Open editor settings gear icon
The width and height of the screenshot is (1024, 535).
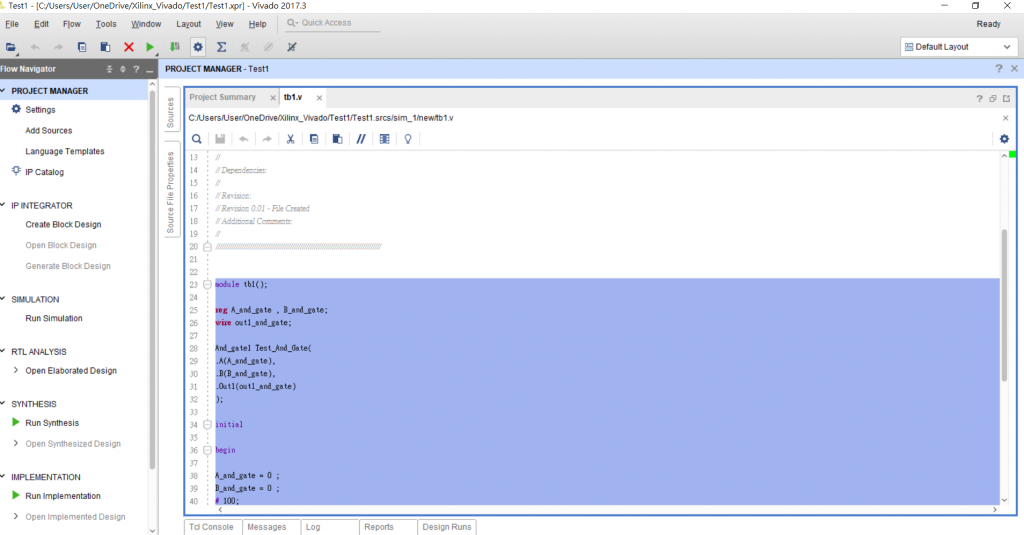click(x=1004, y=138)
